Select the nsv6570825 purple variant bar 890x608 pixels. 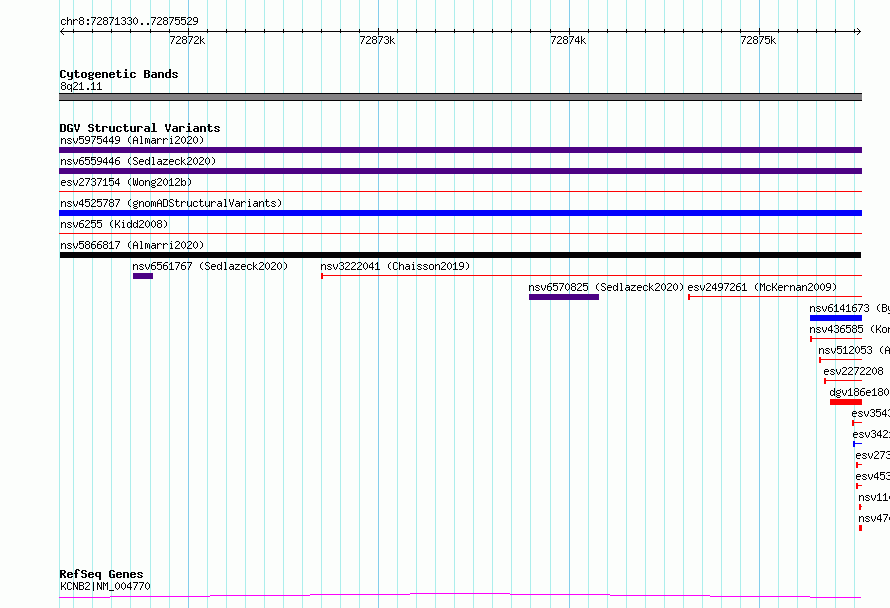[x=564, y=297]
